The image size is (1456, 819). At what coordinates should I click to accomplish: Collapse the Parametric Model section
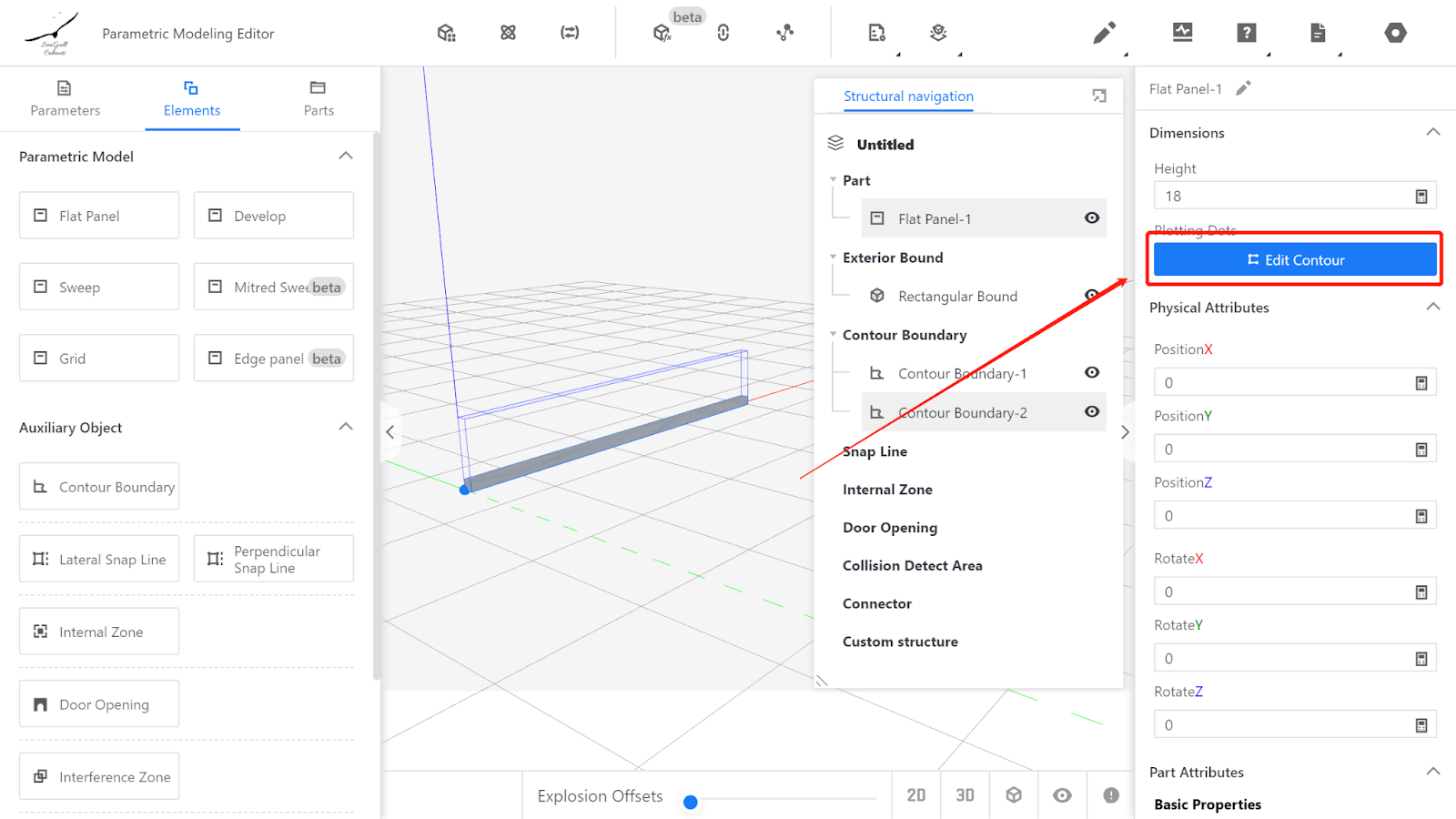coord(346,156)
